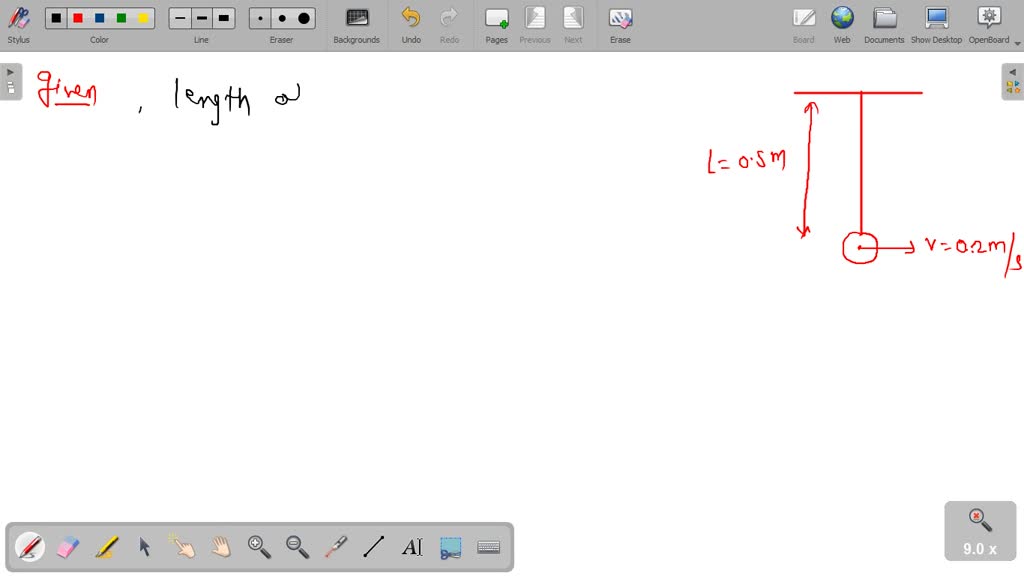1024x576 pixels.
Task: Select the medium line width
Action: coord(201,17)
